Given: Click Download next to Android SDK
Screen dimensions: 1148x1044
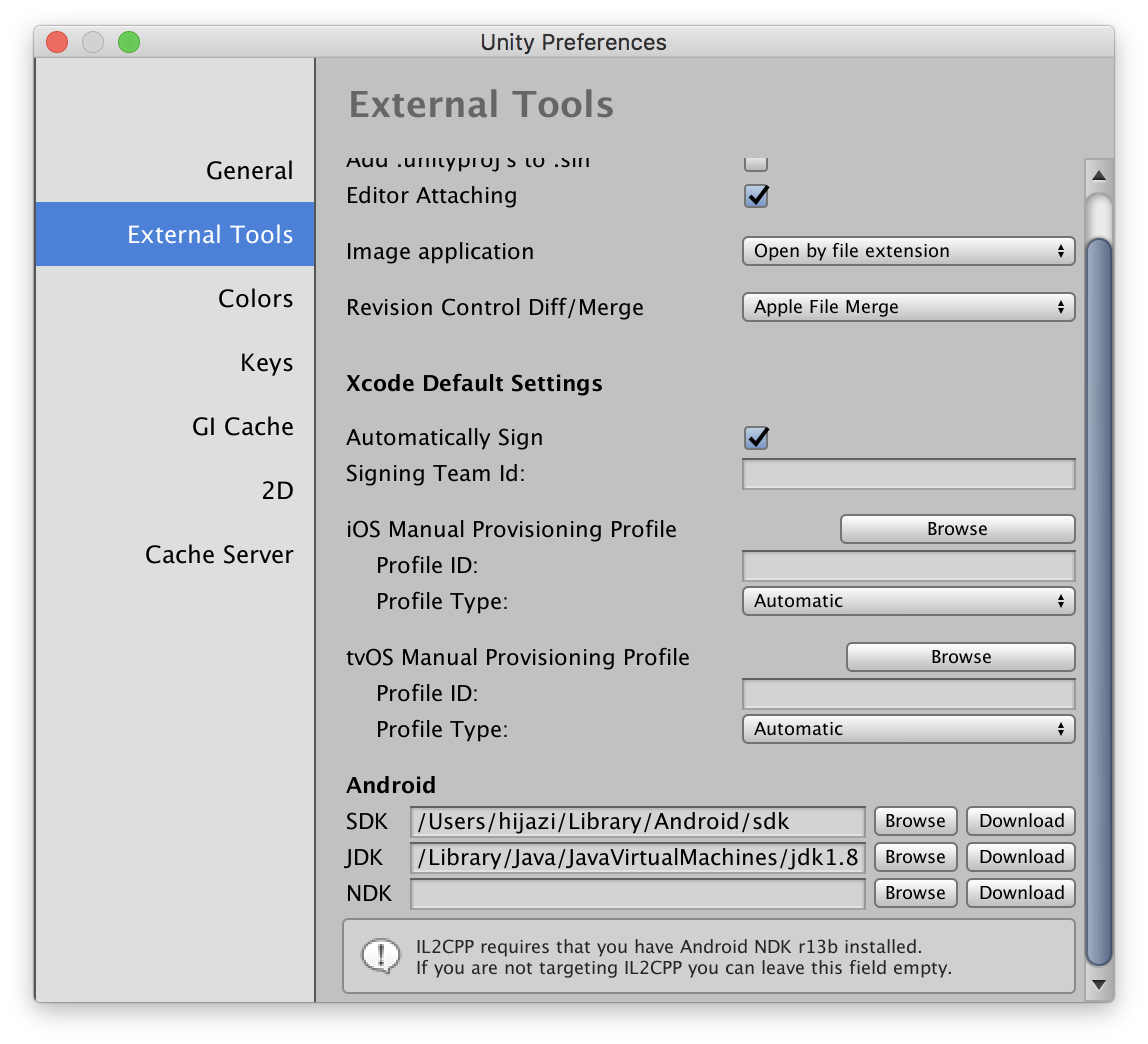Looking at the screenshot, I should [1021, 821].
